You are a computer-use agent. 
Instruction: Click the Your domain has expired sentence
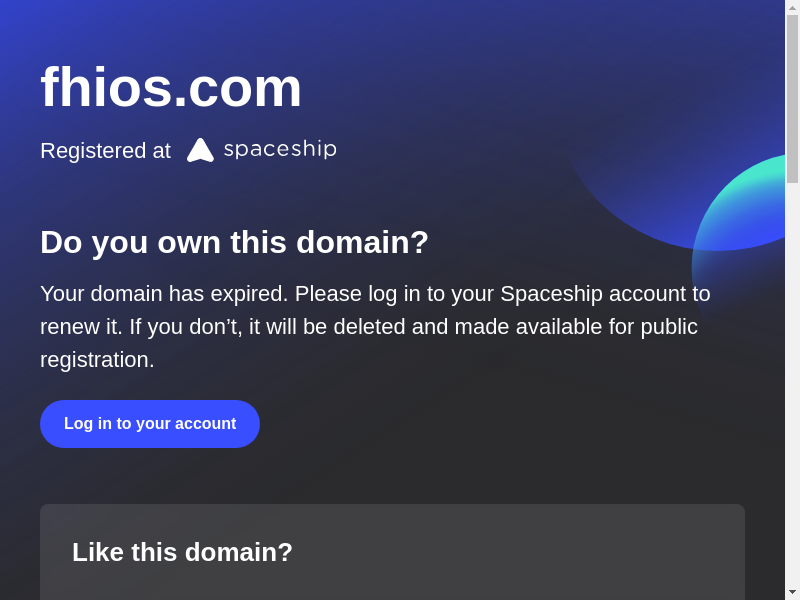pos(164,294)
